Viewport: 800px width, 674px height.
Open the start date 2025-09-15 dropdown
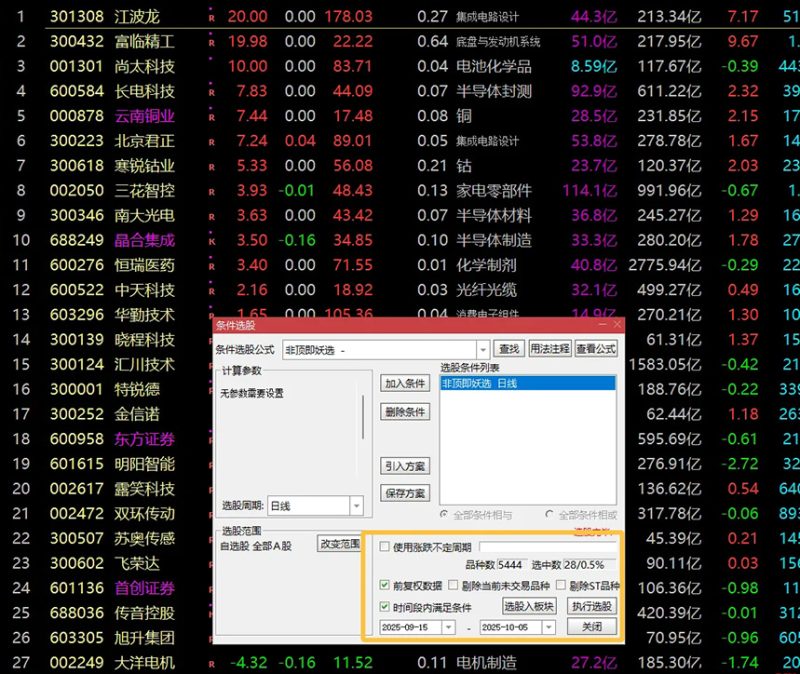tap(448, 627)
